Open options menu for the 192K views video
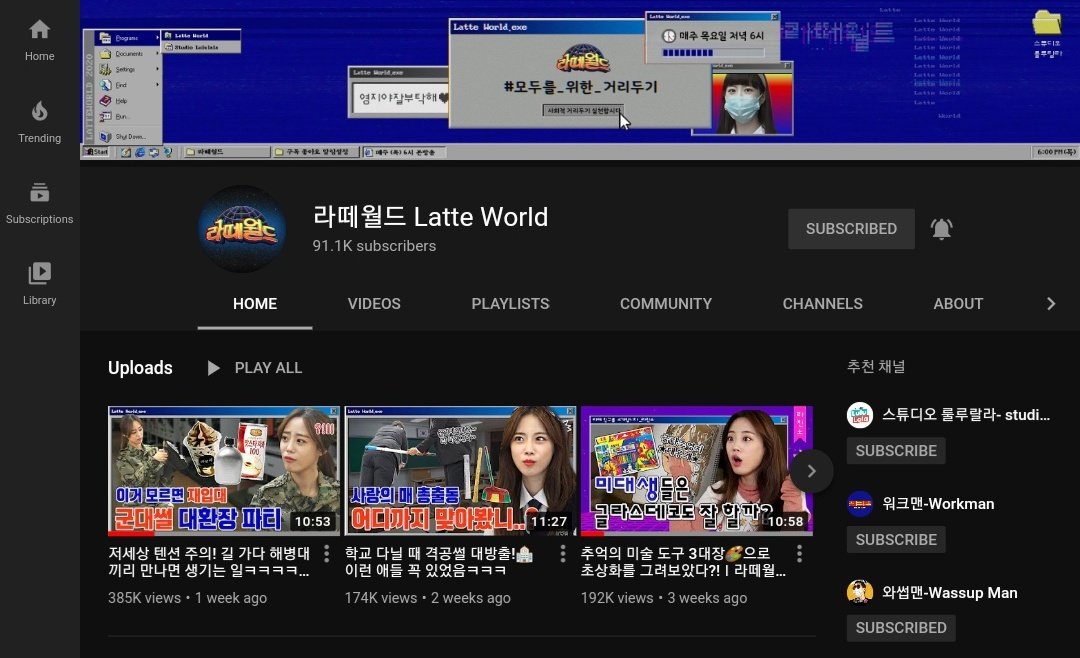Screen dimensions: 1080x658 (x=799, y=553)
